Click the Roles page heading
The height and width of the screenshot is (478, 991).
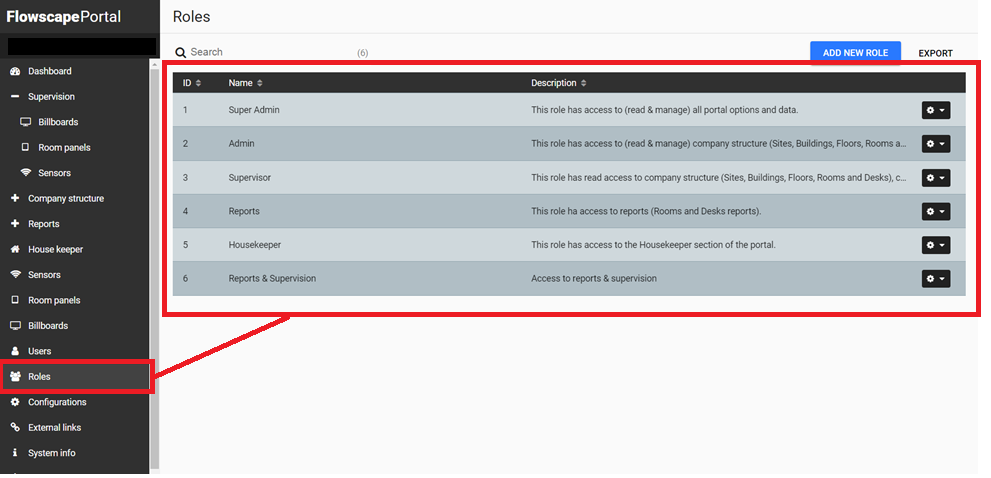[x=192, y=17]
